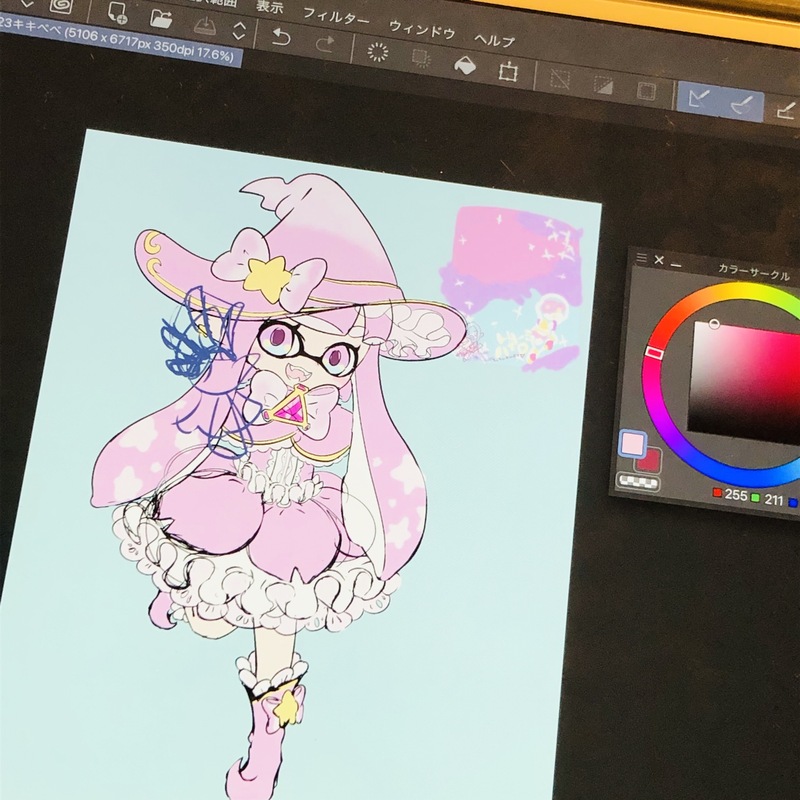This screenshot has width=800, height=800.
Task: Toggle Snap to Special Ruler
Action: pos(742,106)
